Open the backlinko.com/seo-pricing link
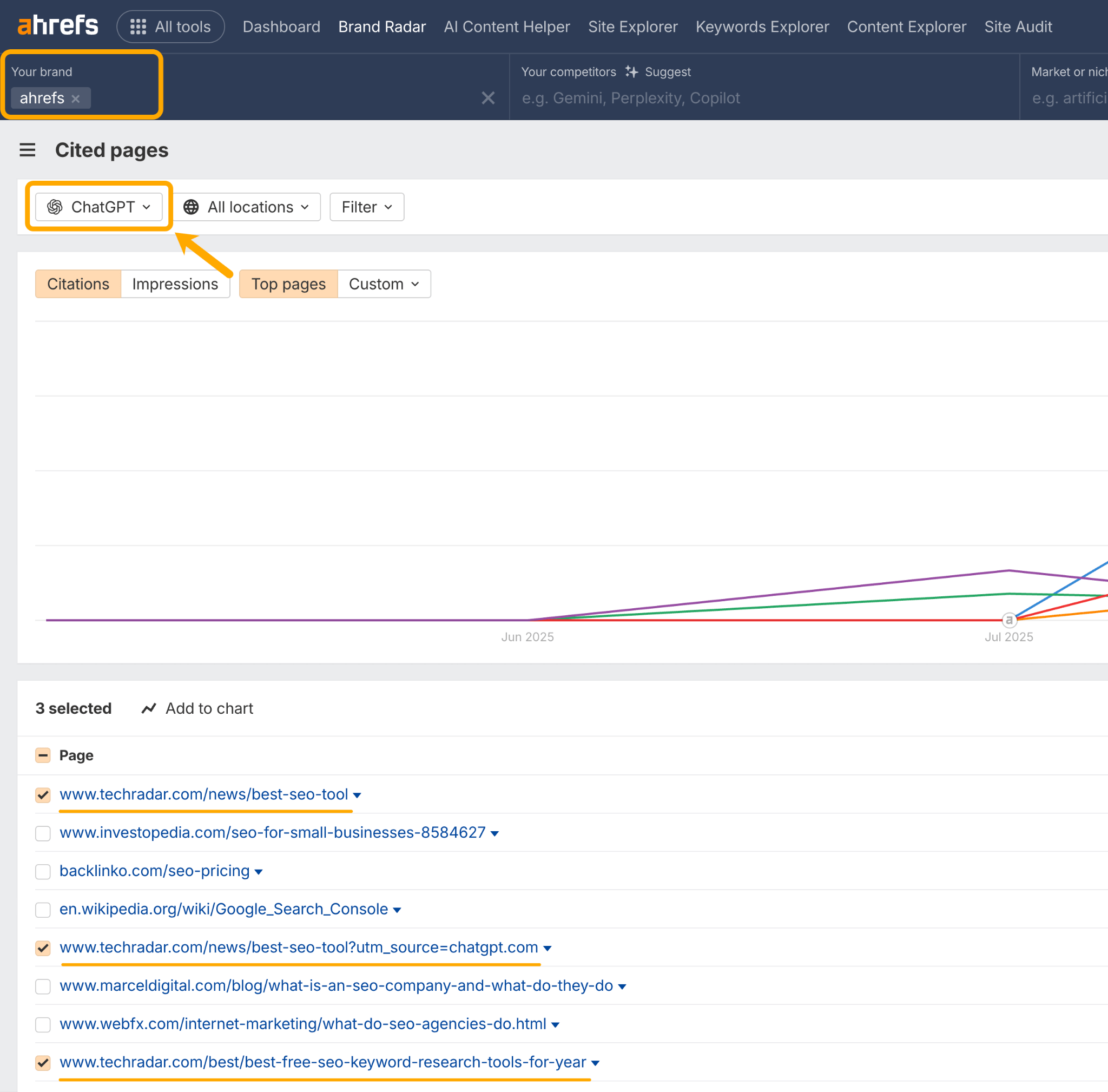This screenshot has width=1108, height=1092. pyautogui.click(x=155, y=871)
